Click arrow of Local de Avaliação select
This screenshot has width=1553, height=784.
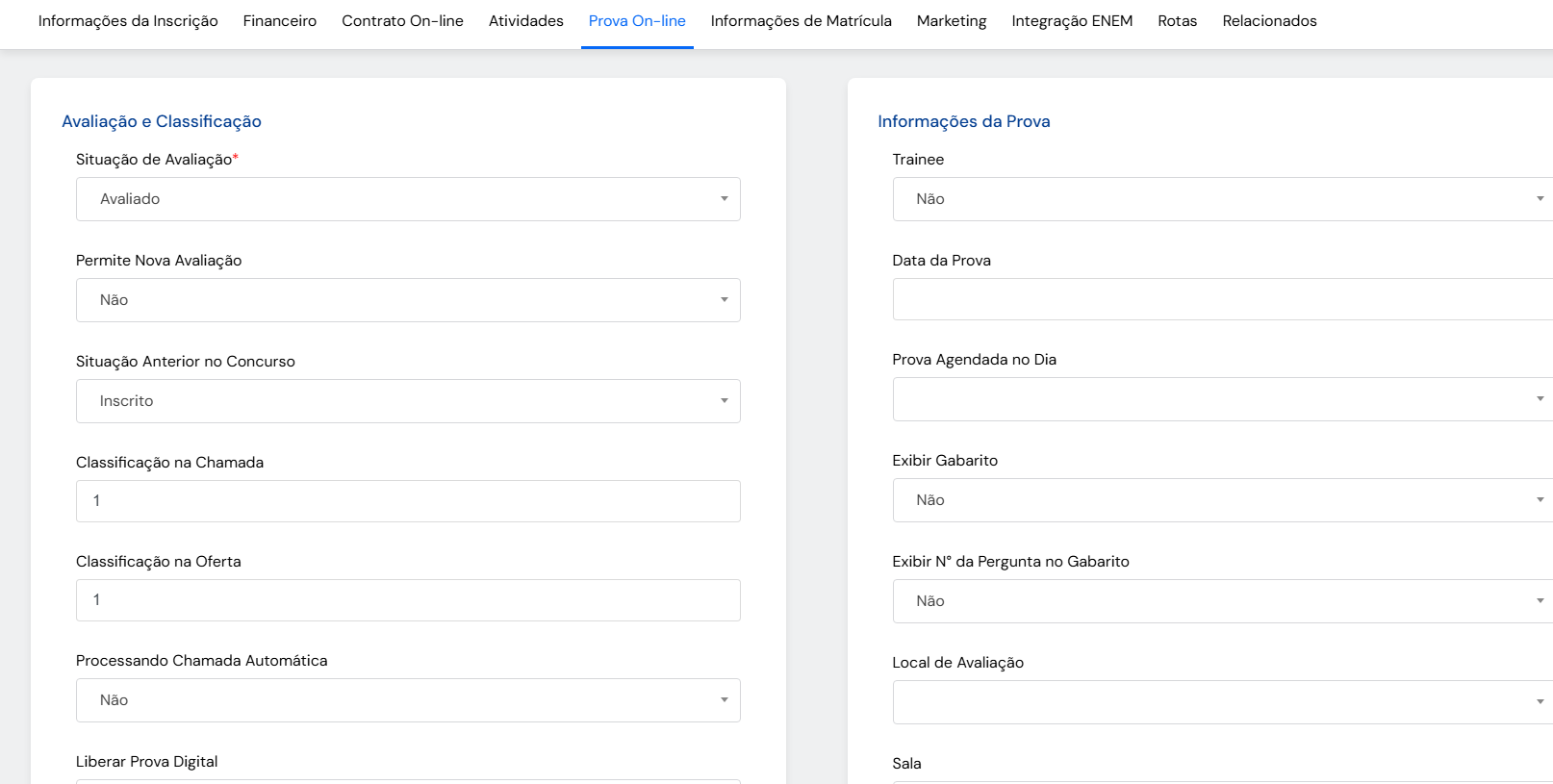1540,702
